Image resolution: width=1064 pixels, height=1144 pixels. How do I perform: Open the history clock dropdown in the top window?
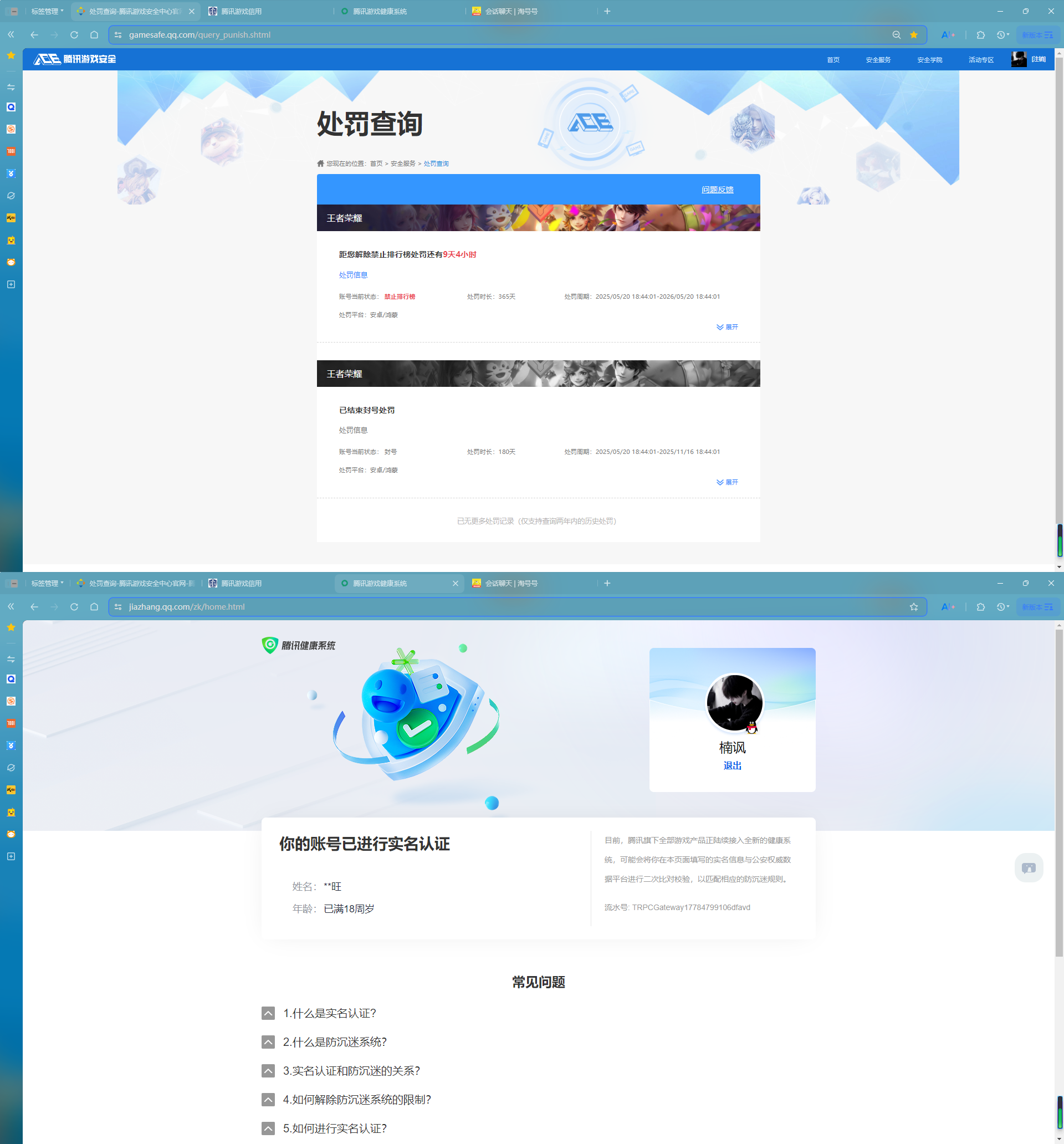(1003, 34)
